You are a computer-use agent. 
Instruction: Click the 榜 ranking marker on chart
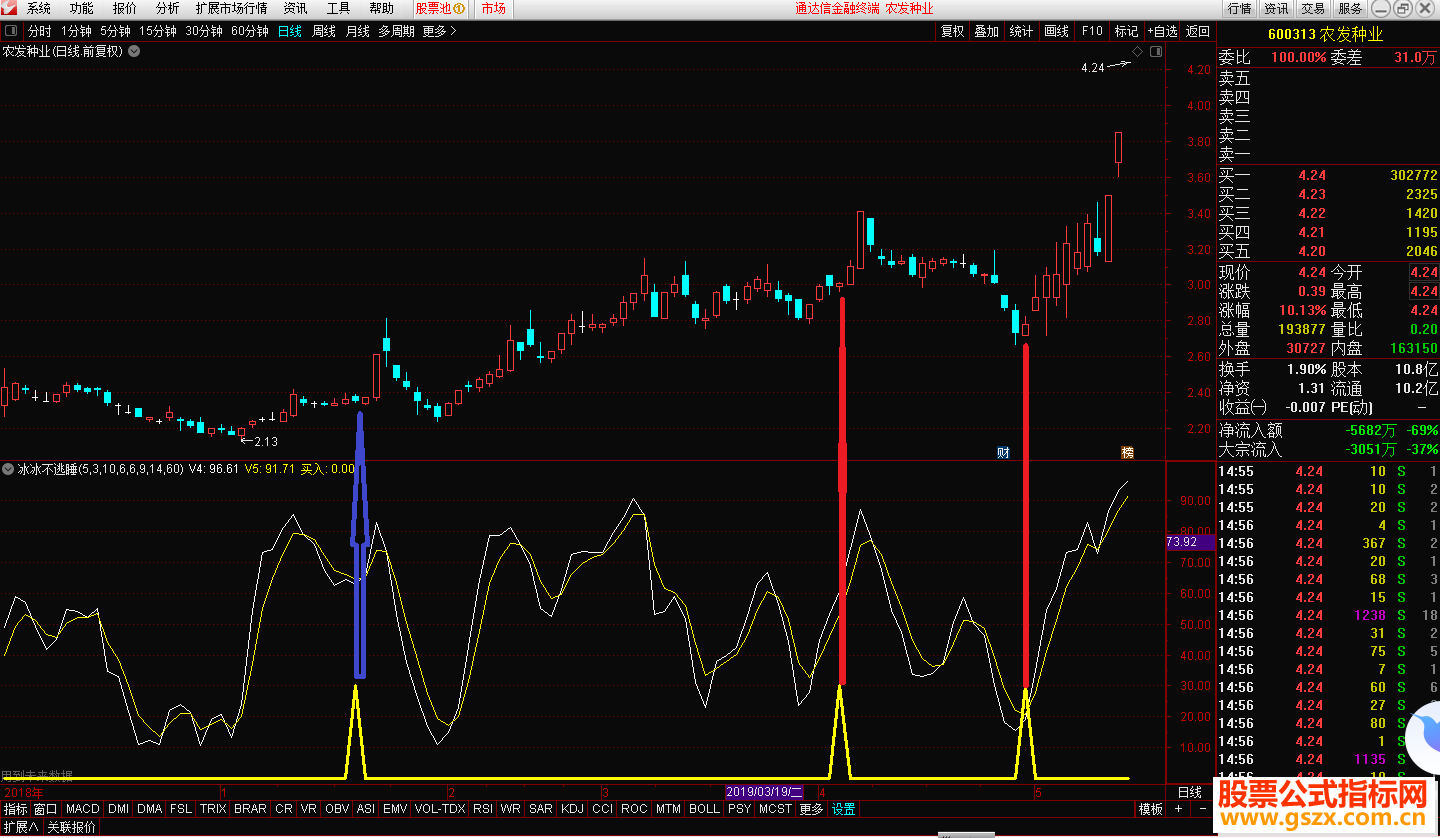pos(1127,453)
